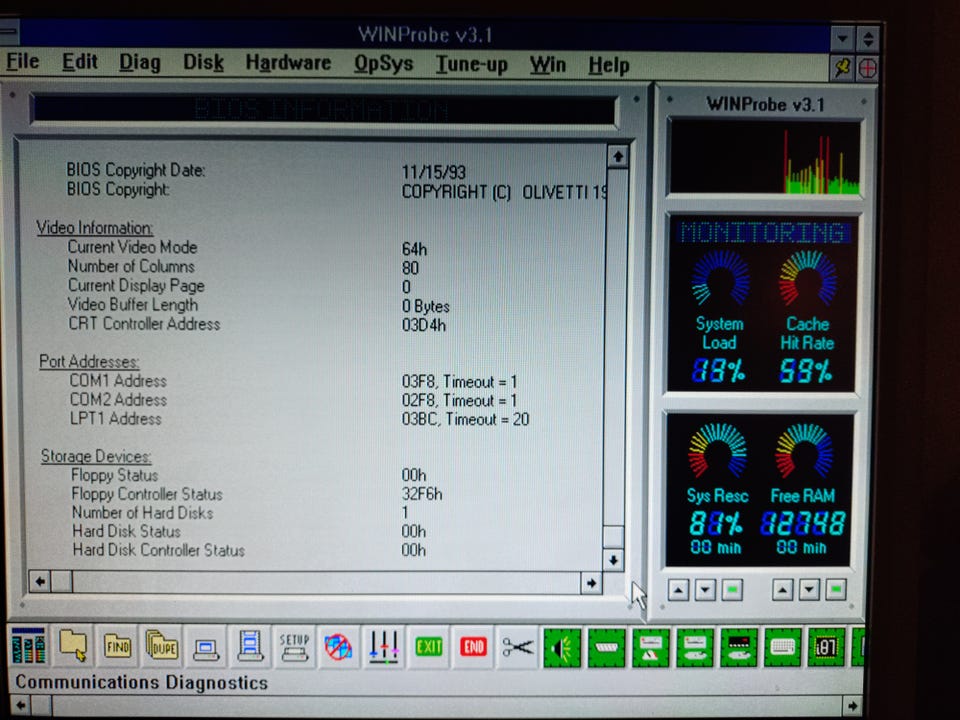Click the Floppy Controller Status value 32F6h
960x720 pixels.
422,494
